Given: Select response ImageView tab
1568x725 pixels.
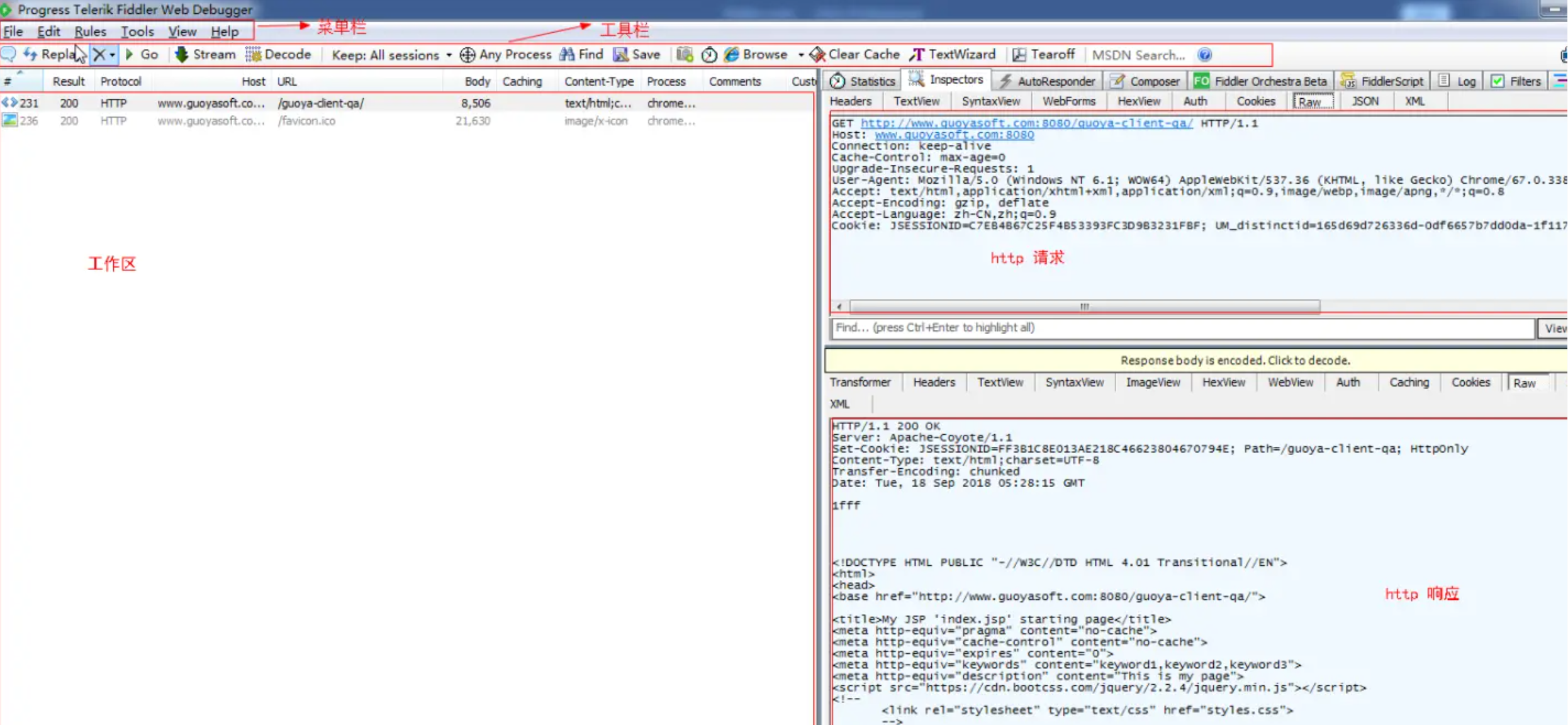Looking at the screenshot, I should pyautogui.click(x=1153, y=383).
